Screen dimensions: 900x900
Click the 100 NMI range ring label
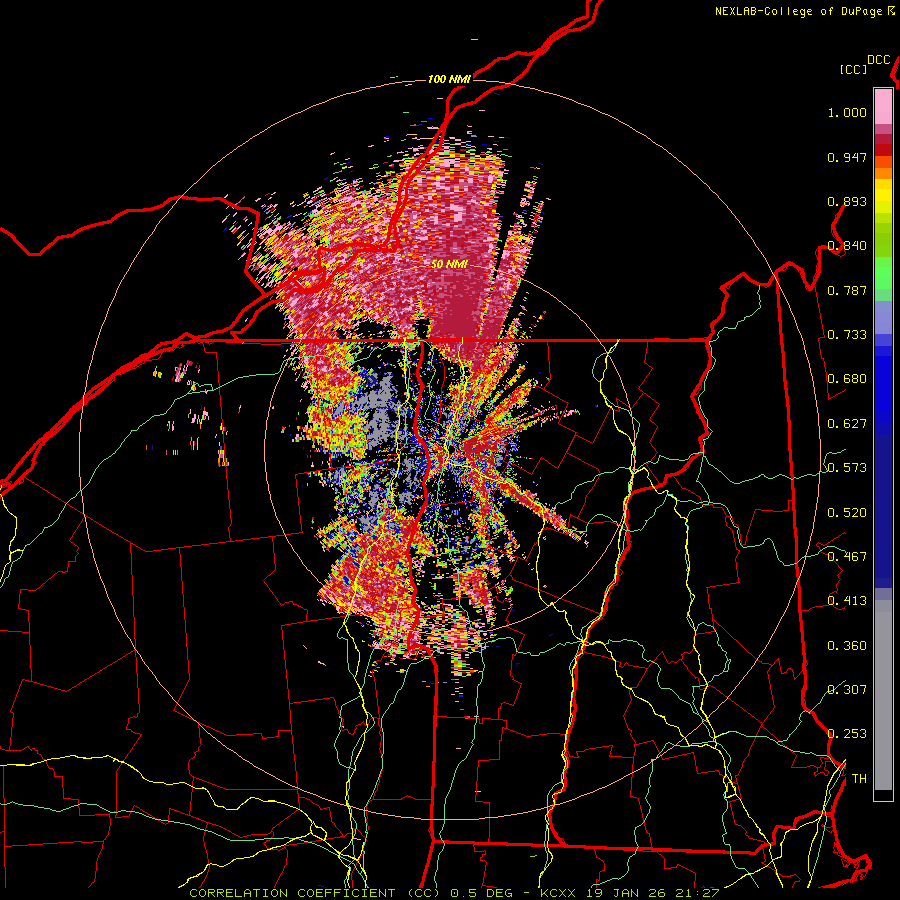tap(449, 79)
